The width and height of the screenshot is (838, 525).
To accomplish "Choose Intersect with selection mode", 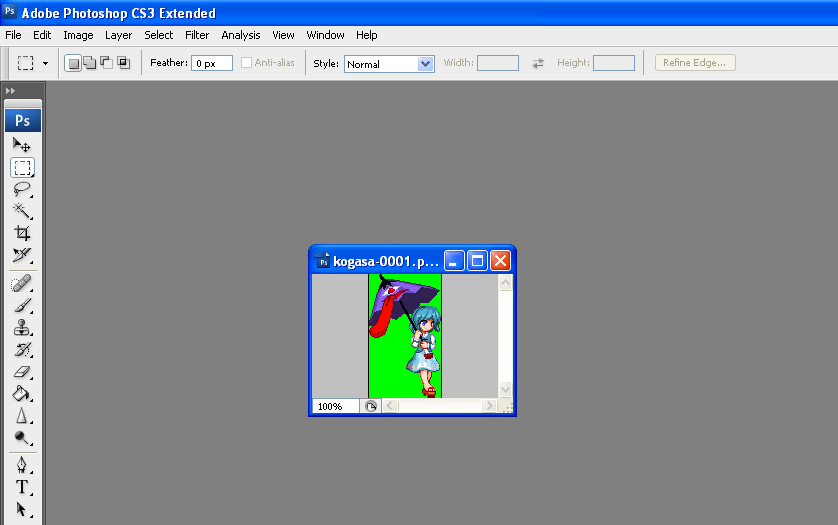I will pyautogui.click(x=123, y=63).
